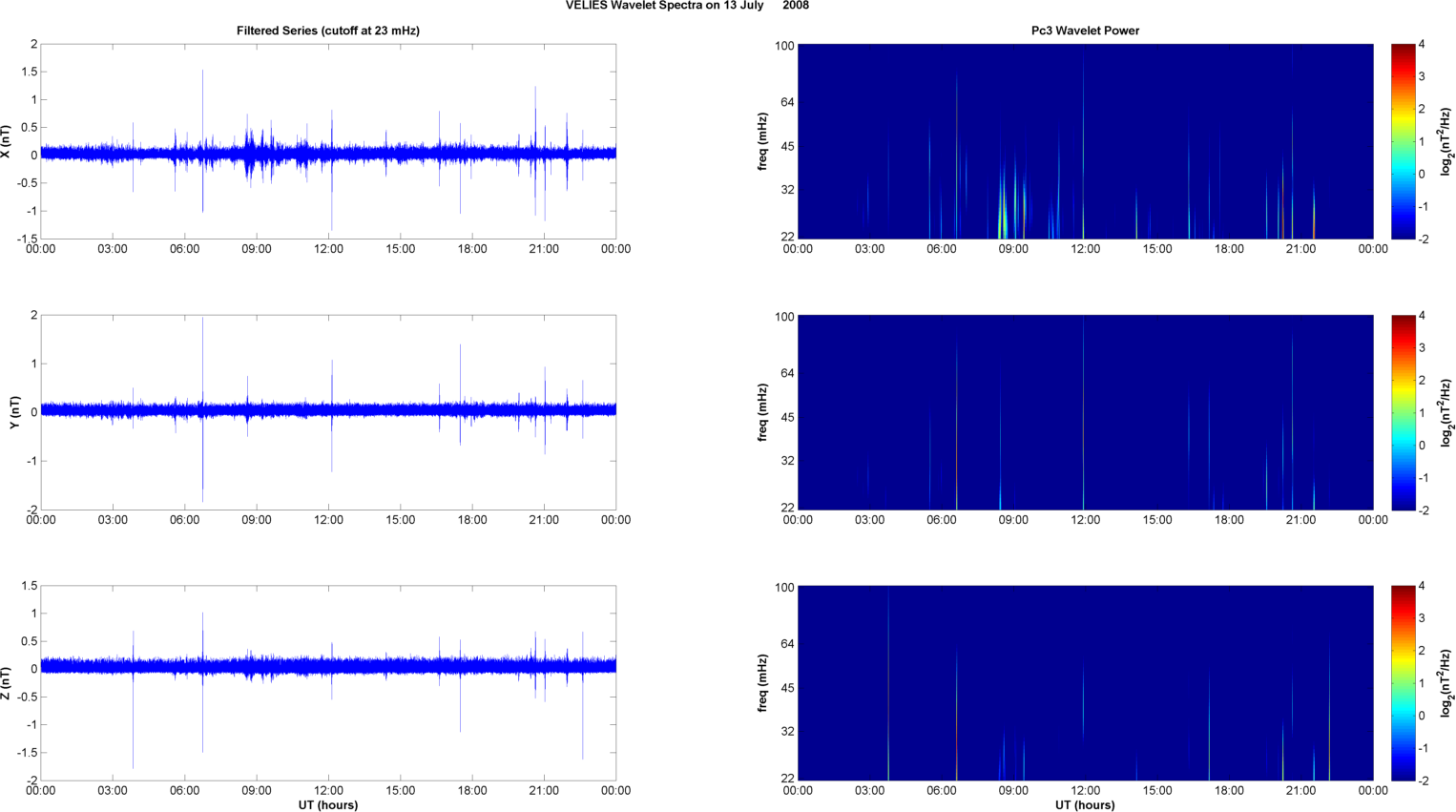Click '03:00' tick under X series plot

tap(113, 249)
